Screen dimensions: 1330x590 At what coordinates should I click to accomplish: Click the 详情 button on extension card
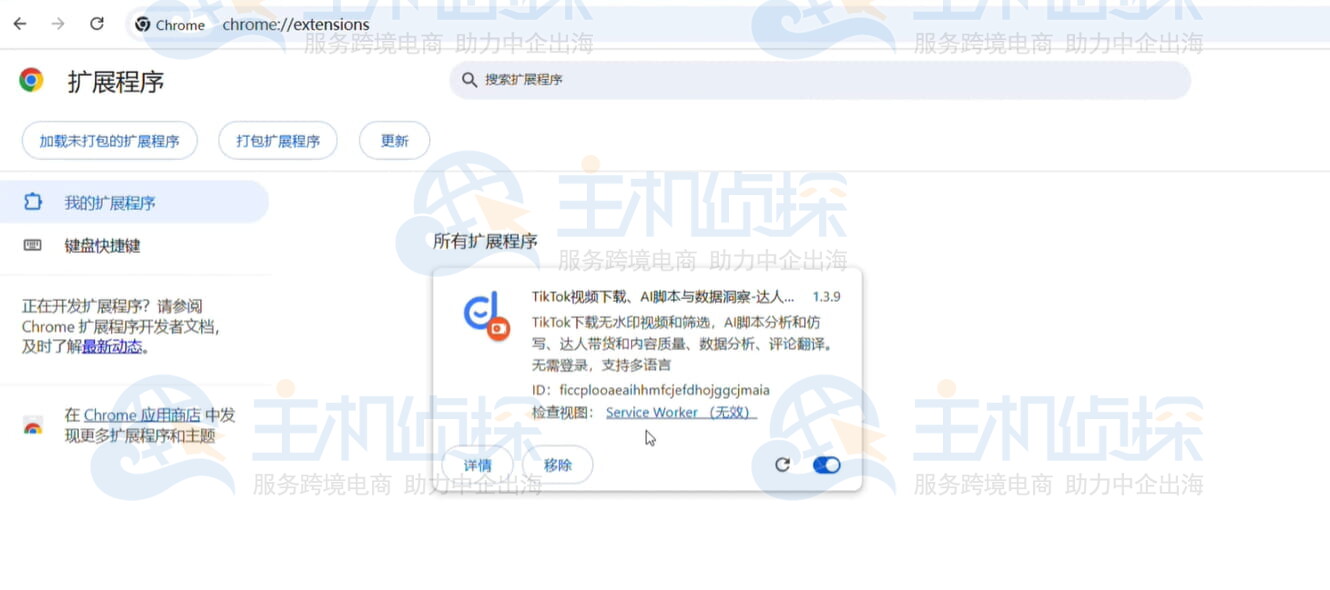478,465
